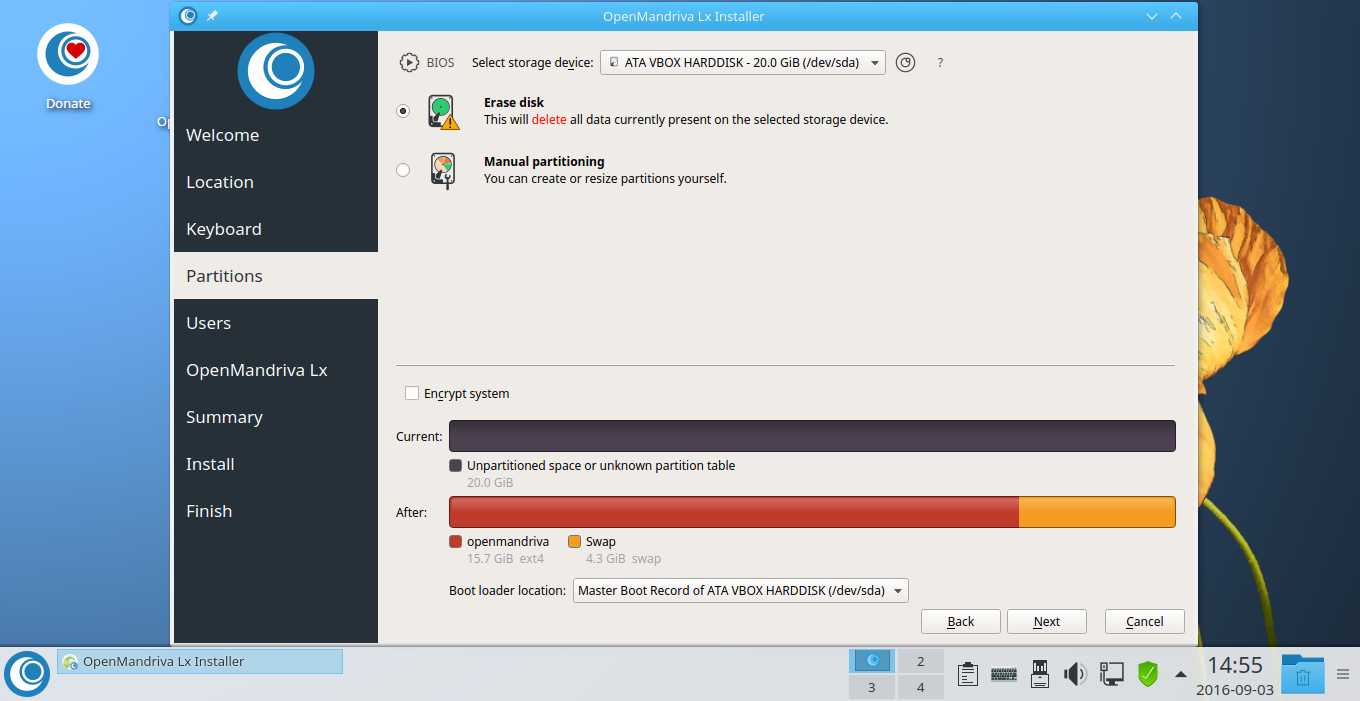
Task: Select the Partitions step in sidebar
Action: (276, 276)
